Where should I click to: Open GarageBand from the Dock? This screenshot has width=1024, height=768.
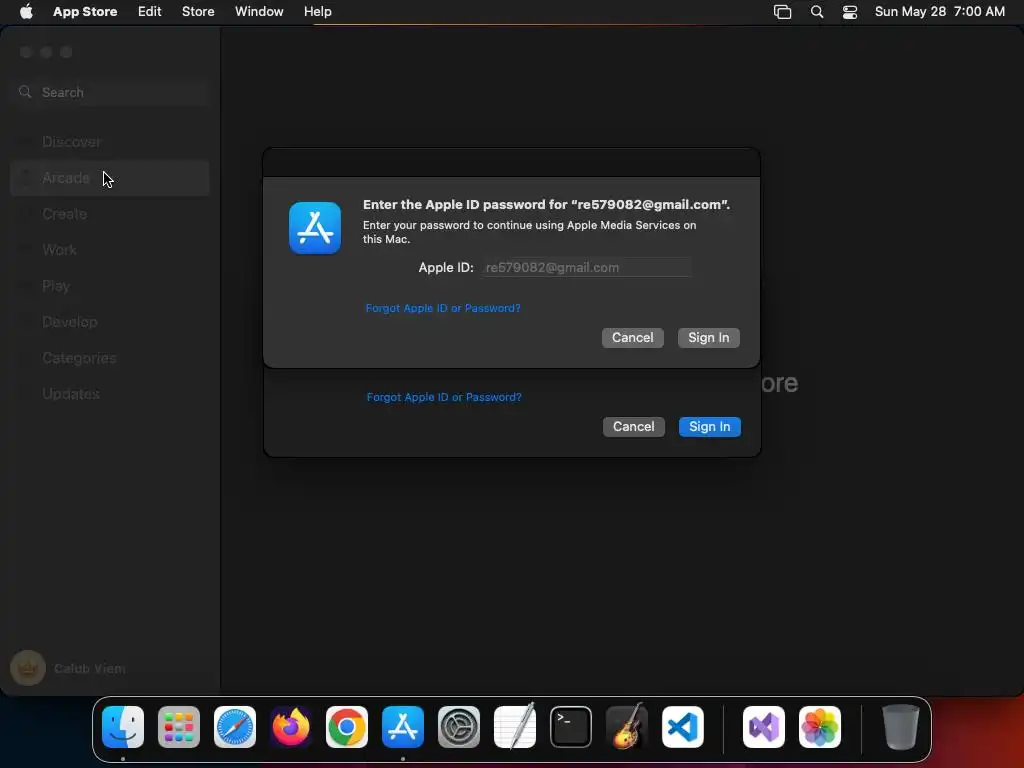point(627,727)
